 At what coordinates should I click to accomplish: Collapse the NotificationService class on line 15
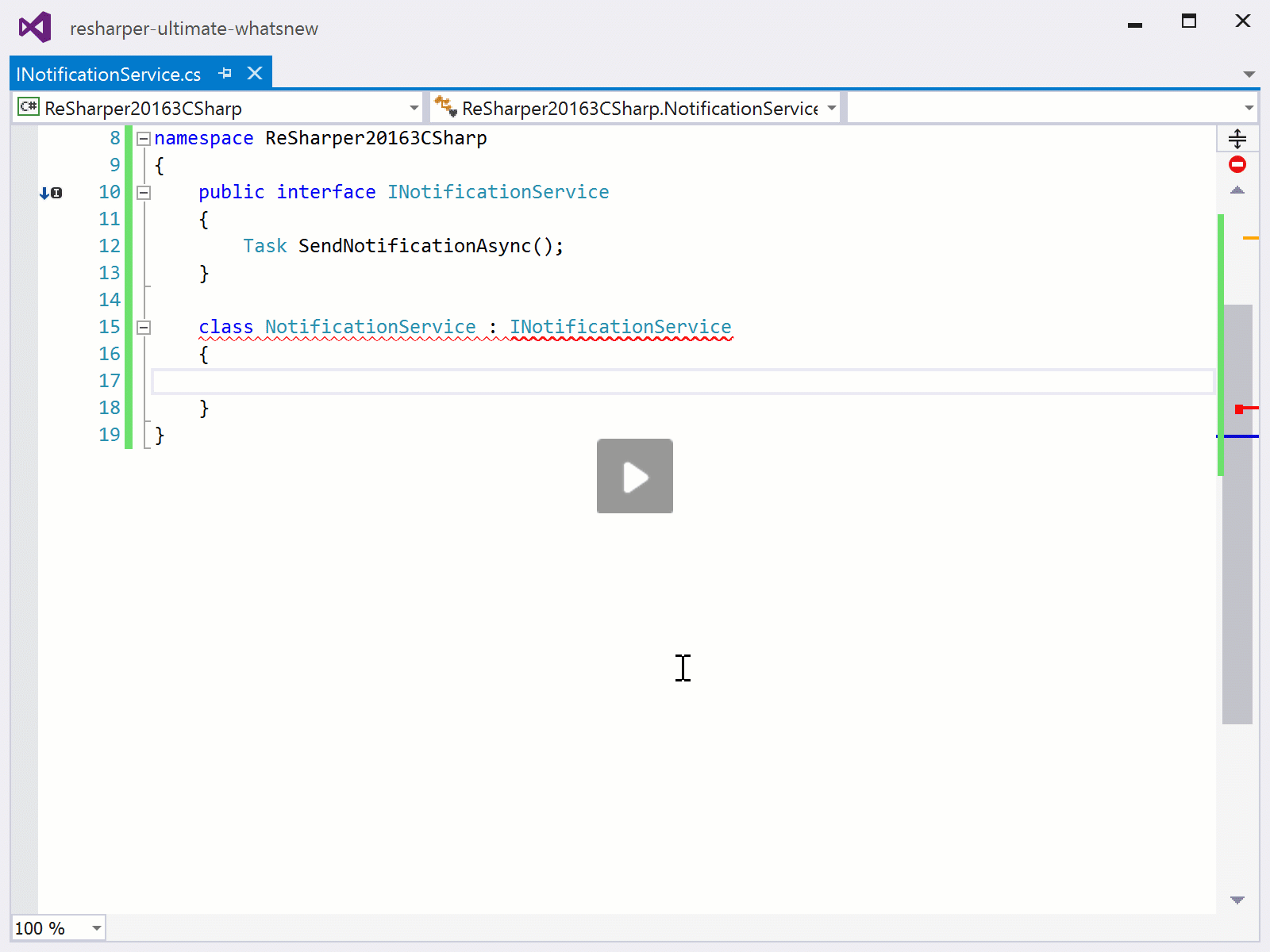[144, 328]
